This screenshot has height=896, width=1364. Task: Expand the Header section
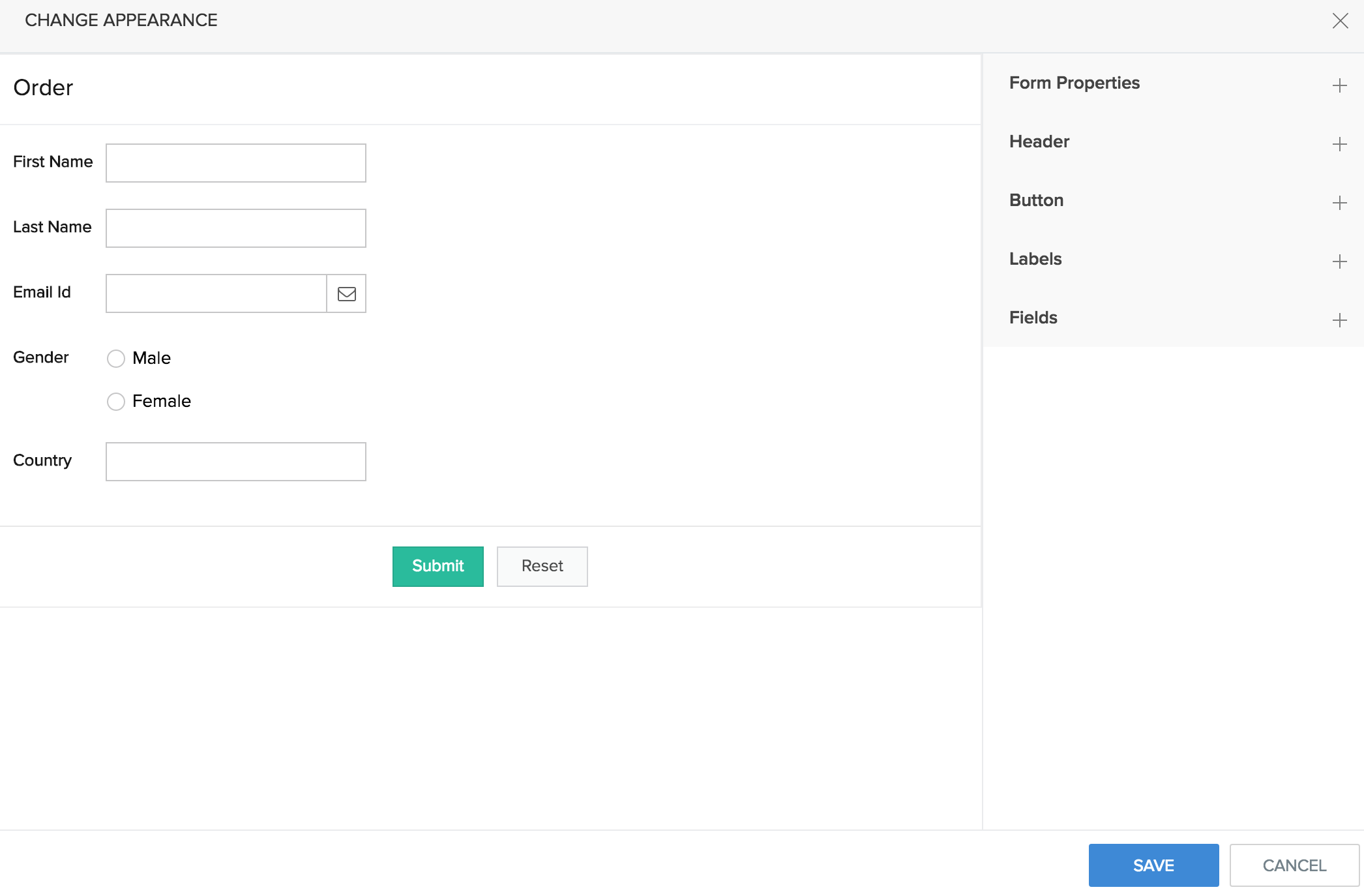pos(1340,143)
